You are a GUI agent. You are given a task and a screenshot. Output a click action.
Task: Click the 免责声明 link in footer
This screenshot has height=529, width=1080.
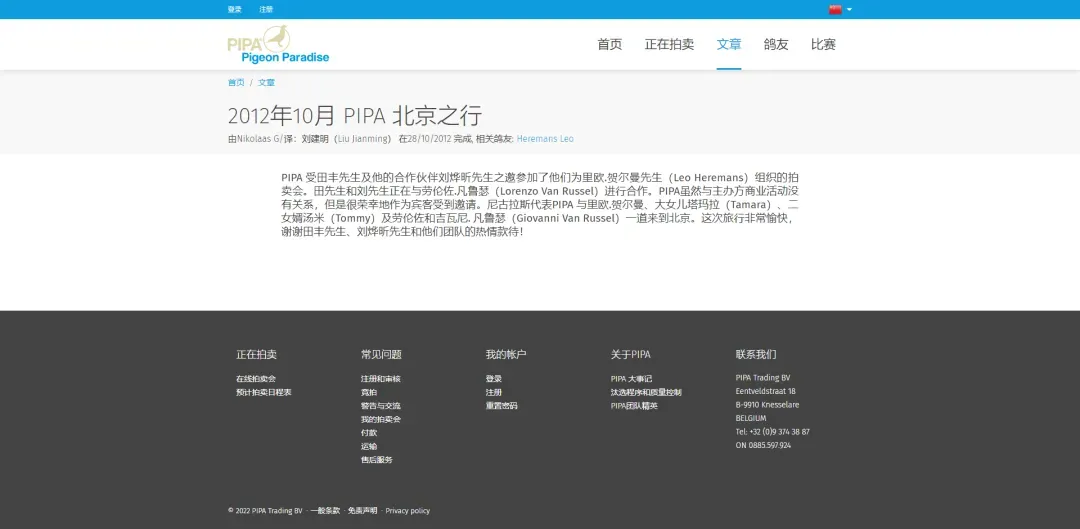[362, 511]
